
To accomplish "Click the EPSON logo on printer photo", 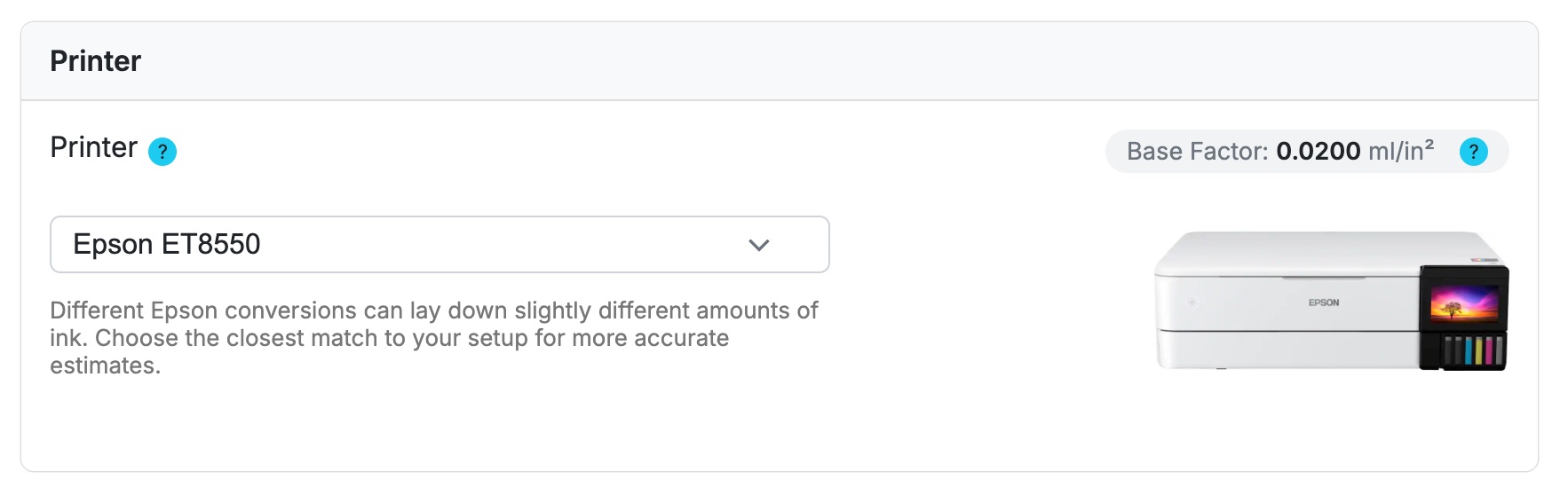I will pyautogui.click(x=1323, y=302).
